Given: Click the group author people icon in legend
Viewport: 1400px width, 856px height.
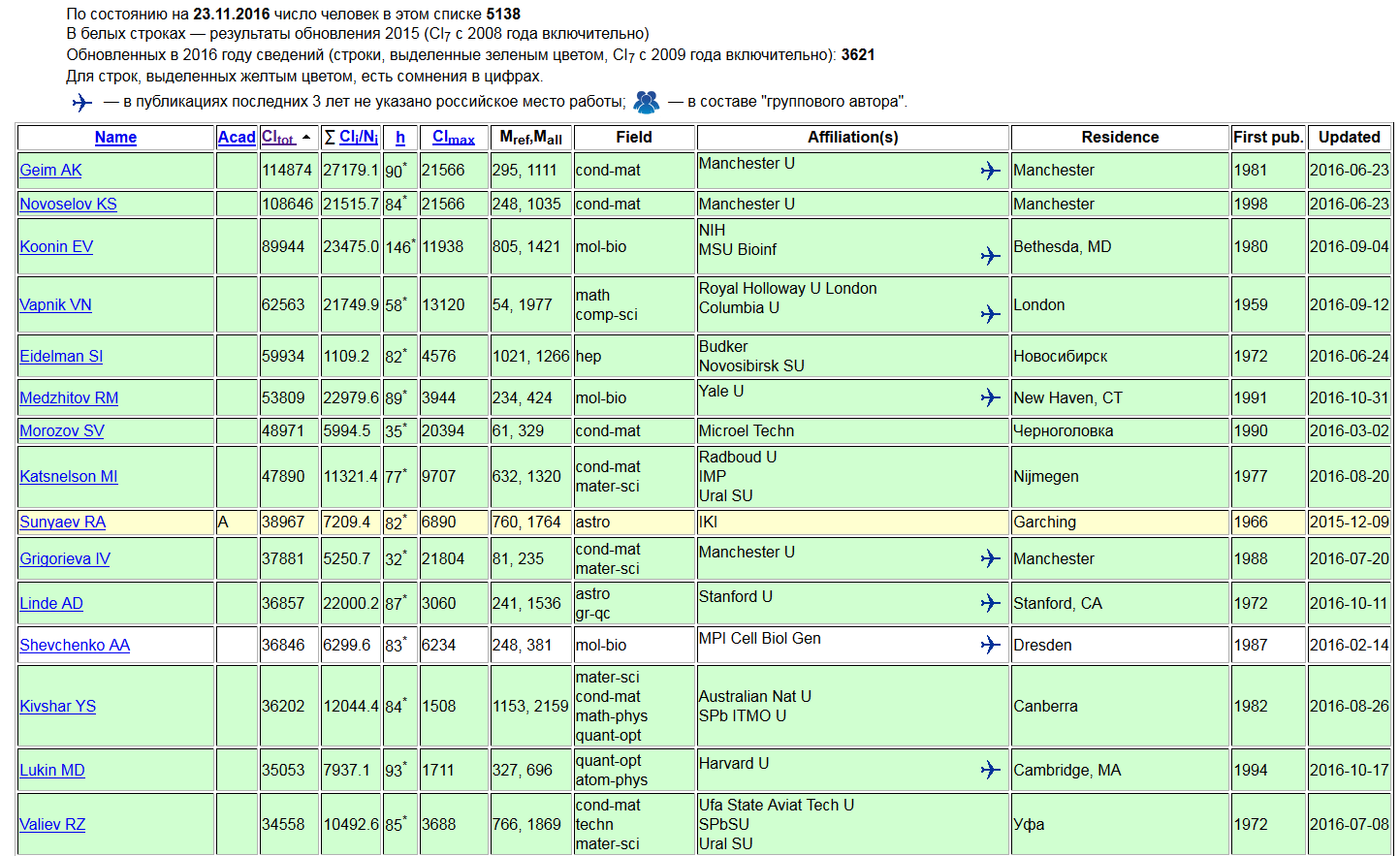Looking at the screenshot, I should tap(647, 102).
